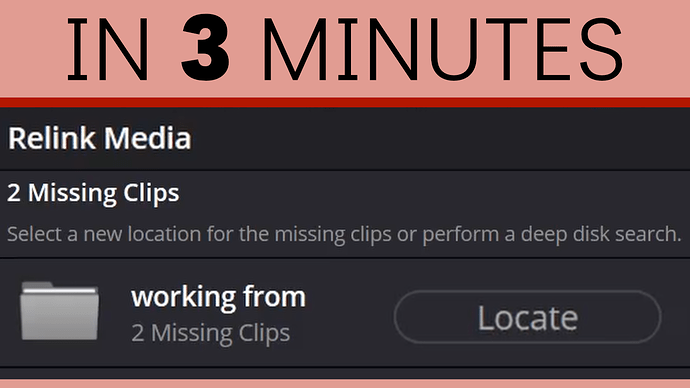
Task: Click the word MINUTES in the banner
Action: (443, 49)
